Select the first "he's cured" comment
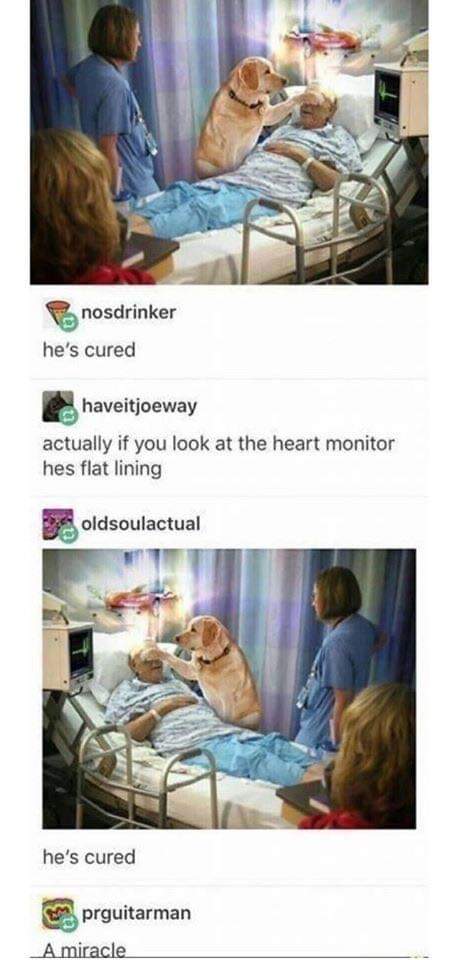This screenshot has width=467, height=960. (x=89, y=350)
